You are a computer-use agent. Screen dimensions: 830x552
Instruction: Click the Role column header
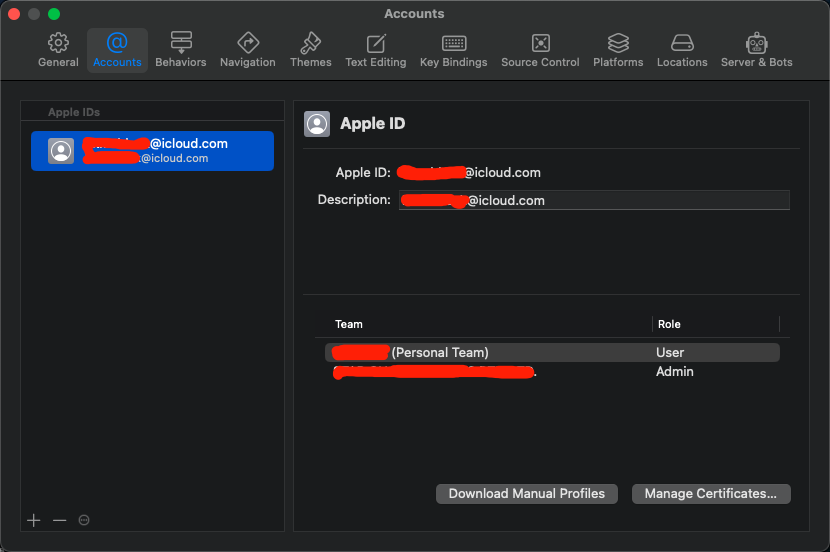click(669, 324)
